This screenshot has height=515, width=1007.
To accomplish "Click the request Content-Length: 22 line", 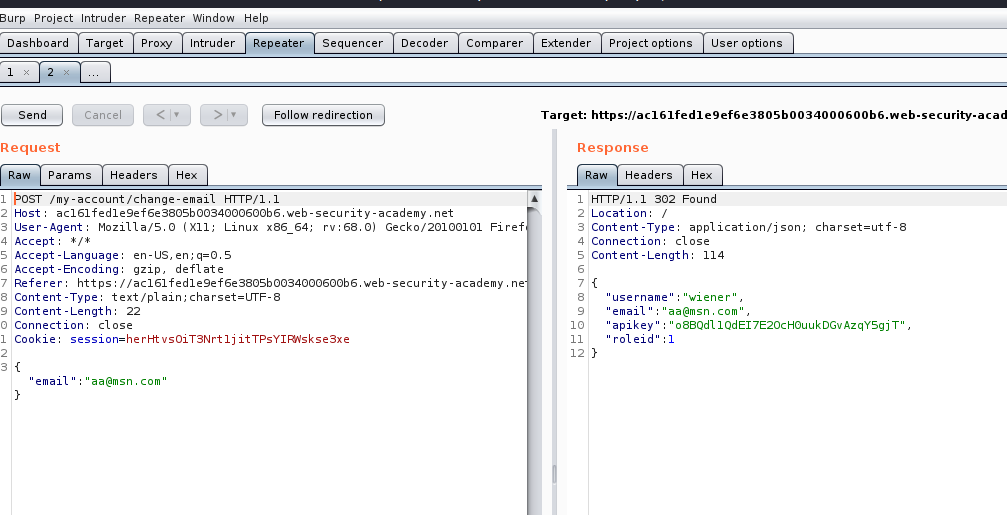I will pyautogui.click(x=77, y=311).
